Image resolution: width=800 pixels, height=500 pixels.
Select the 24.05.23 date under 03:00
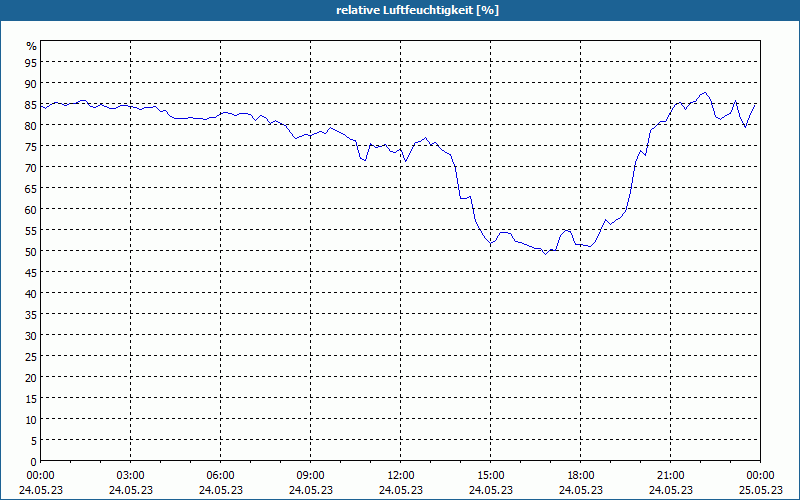[x=131, y=490]
